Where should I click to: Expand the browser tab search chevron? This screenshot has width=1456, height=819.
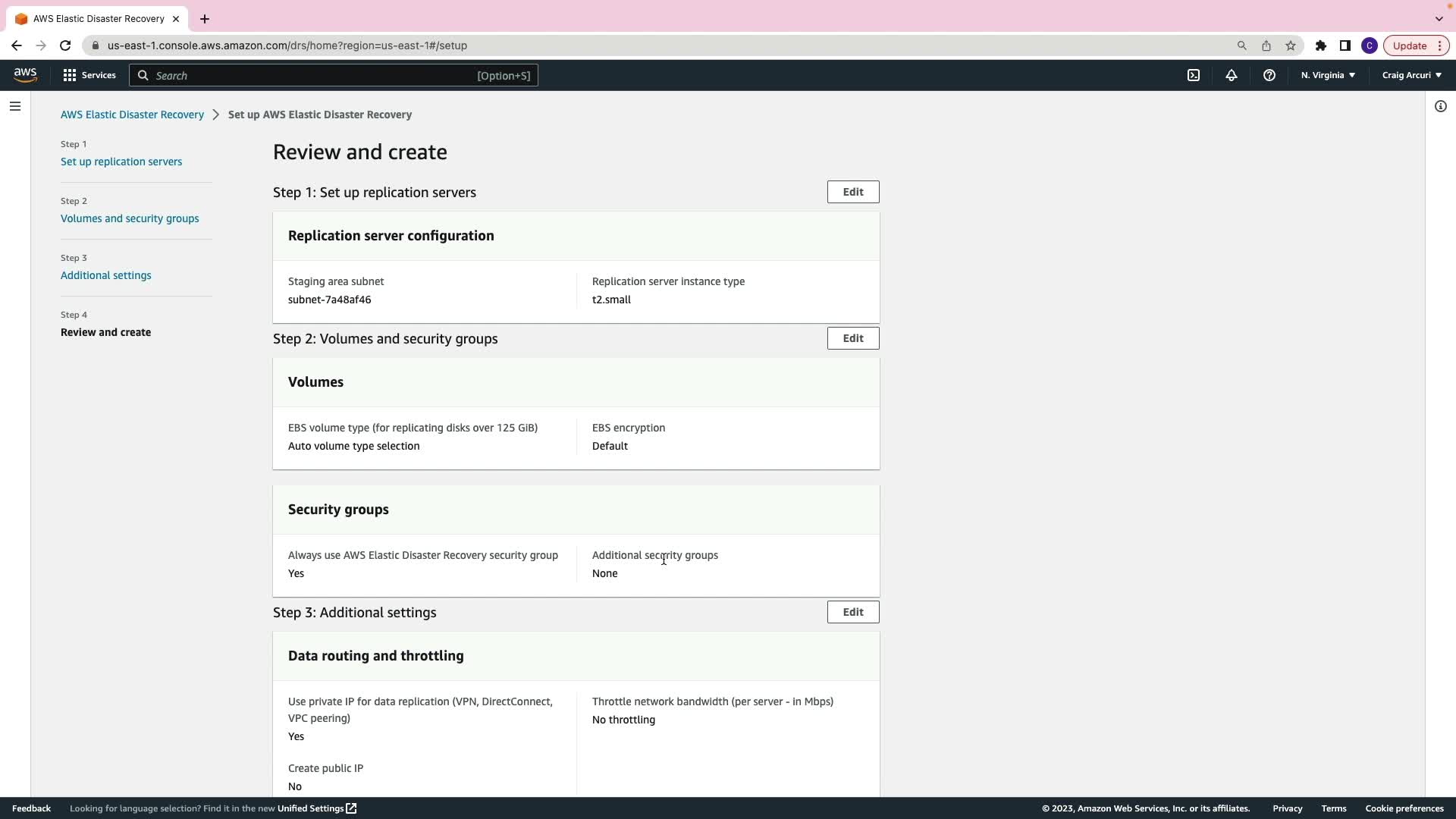(1439, 18)
